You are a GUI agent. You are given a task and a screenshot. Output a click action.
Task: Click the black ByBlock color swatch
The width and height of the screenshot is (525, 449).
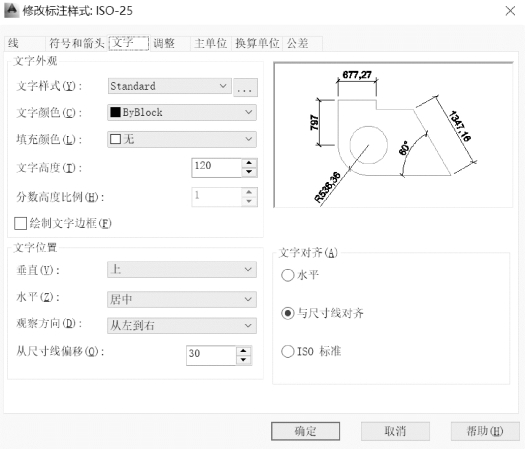coord(115,112)
